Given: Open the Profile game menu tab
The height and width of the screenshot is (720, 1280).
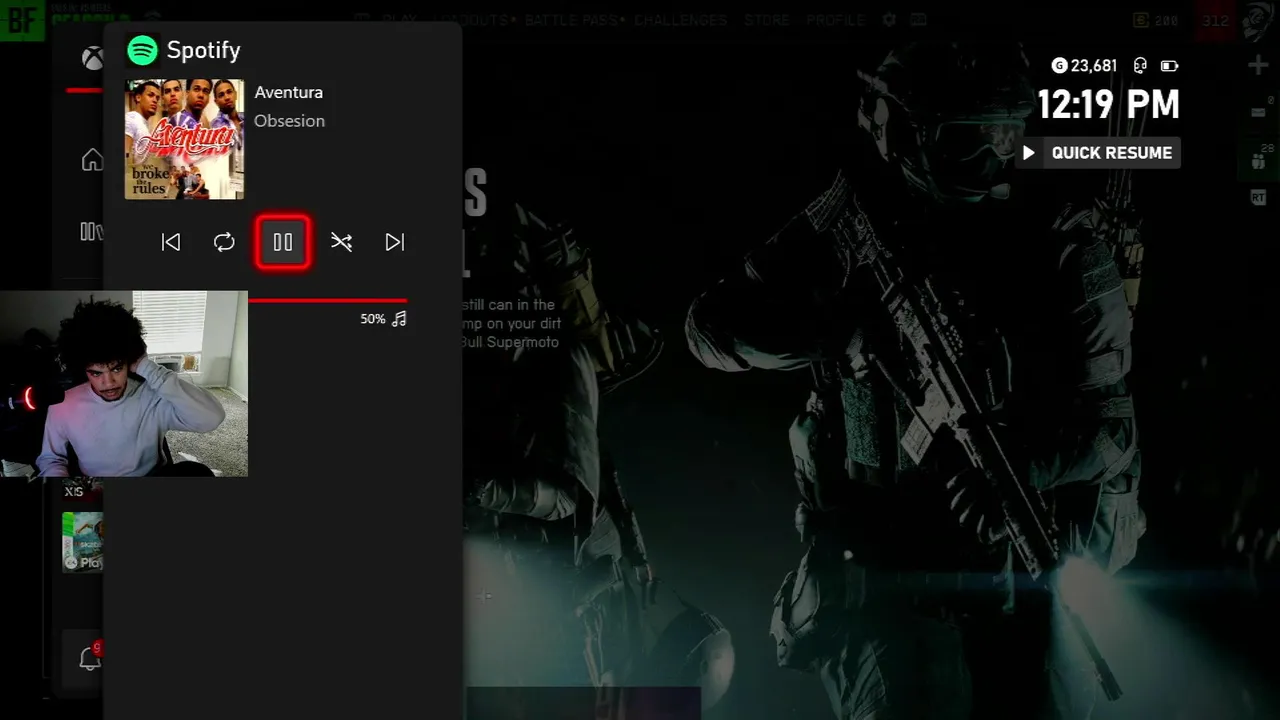Looking at the screenshot, I should click(x=836, y=20).
